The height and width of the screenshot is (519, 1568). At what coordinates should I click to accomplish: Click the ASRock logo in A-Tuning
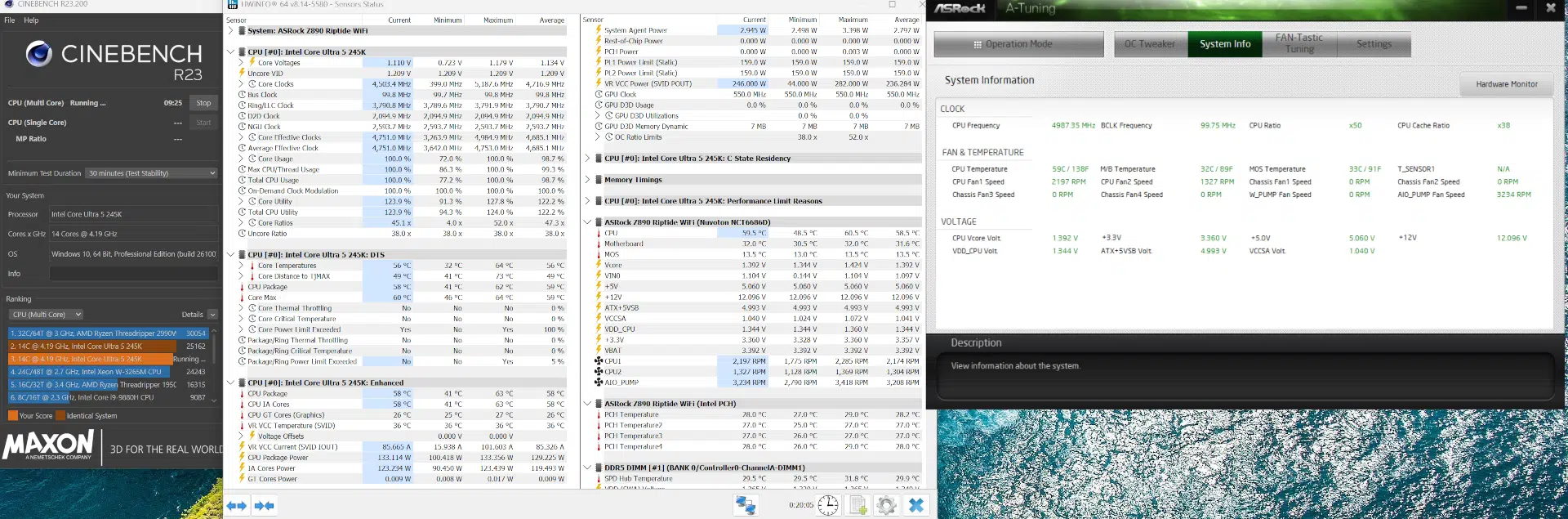tap(960, 9)
